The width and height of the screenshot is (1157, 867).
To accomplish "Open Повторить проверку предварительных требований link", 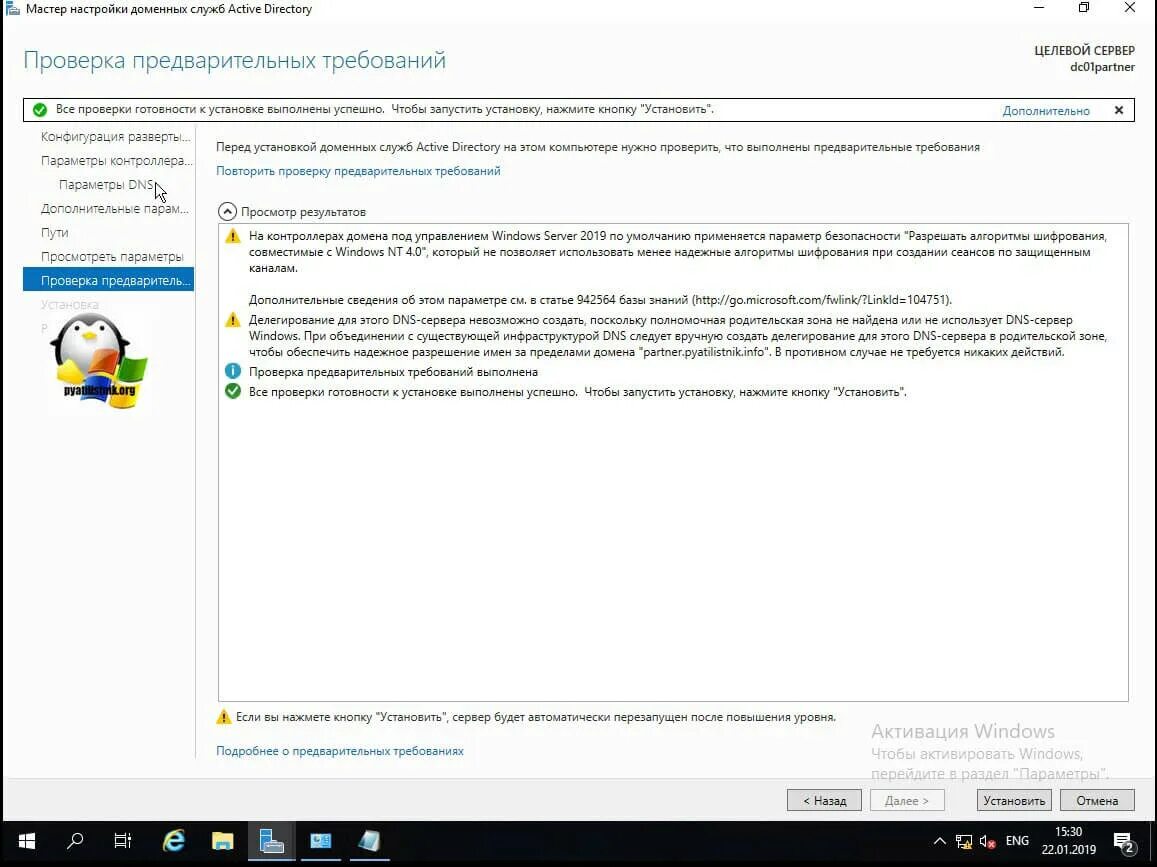I will [358, 170].
